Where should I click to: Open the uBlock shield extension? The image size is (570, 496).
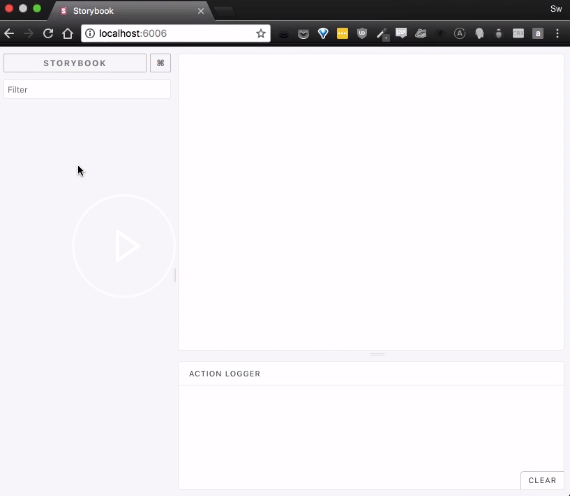(362, 33)
